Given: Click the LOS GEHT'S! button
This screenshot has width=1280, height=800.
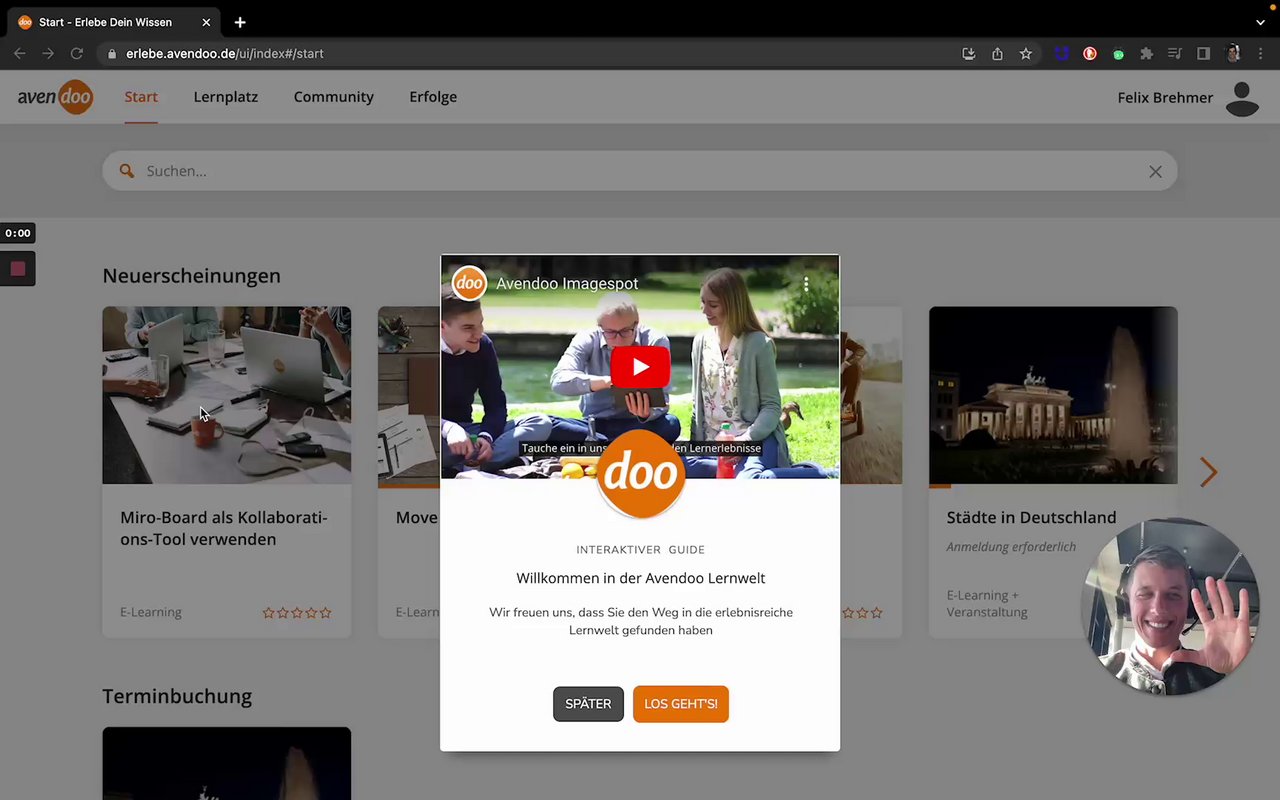Looking at the screenshot, I should tap(681, 704).
